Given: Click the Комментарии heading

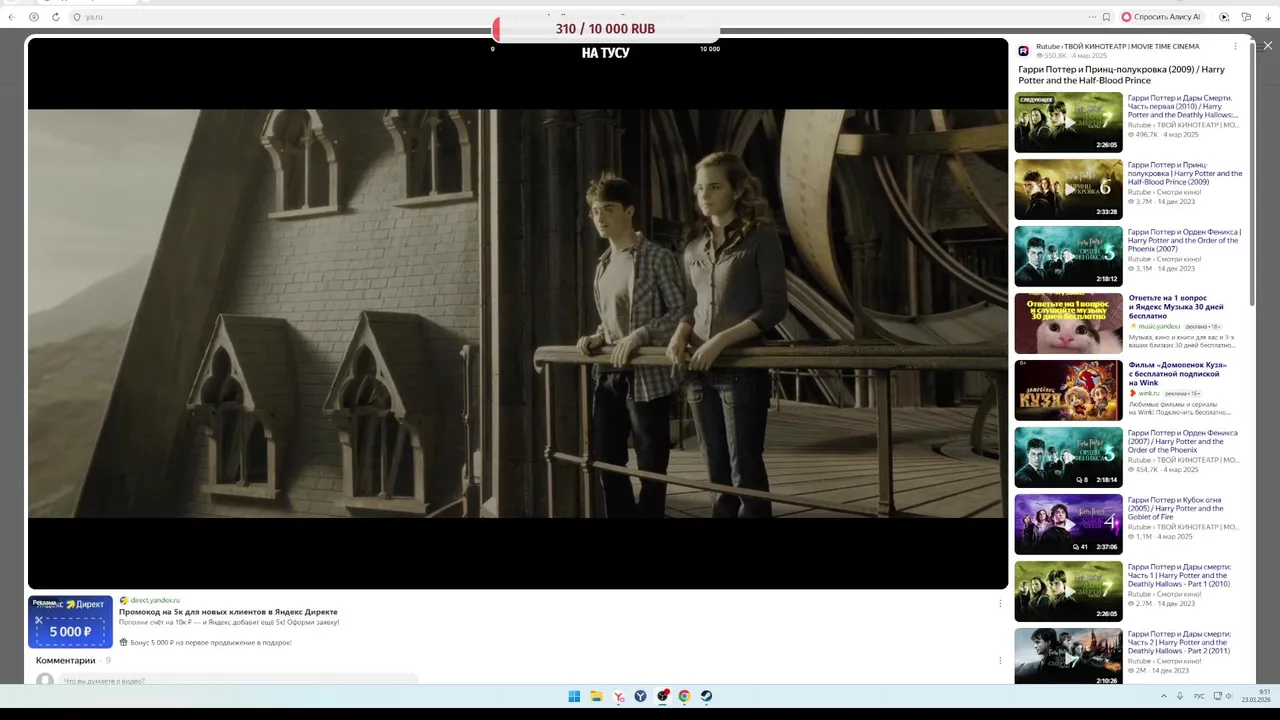Looking at the screenshot, I should click(66, 660).
